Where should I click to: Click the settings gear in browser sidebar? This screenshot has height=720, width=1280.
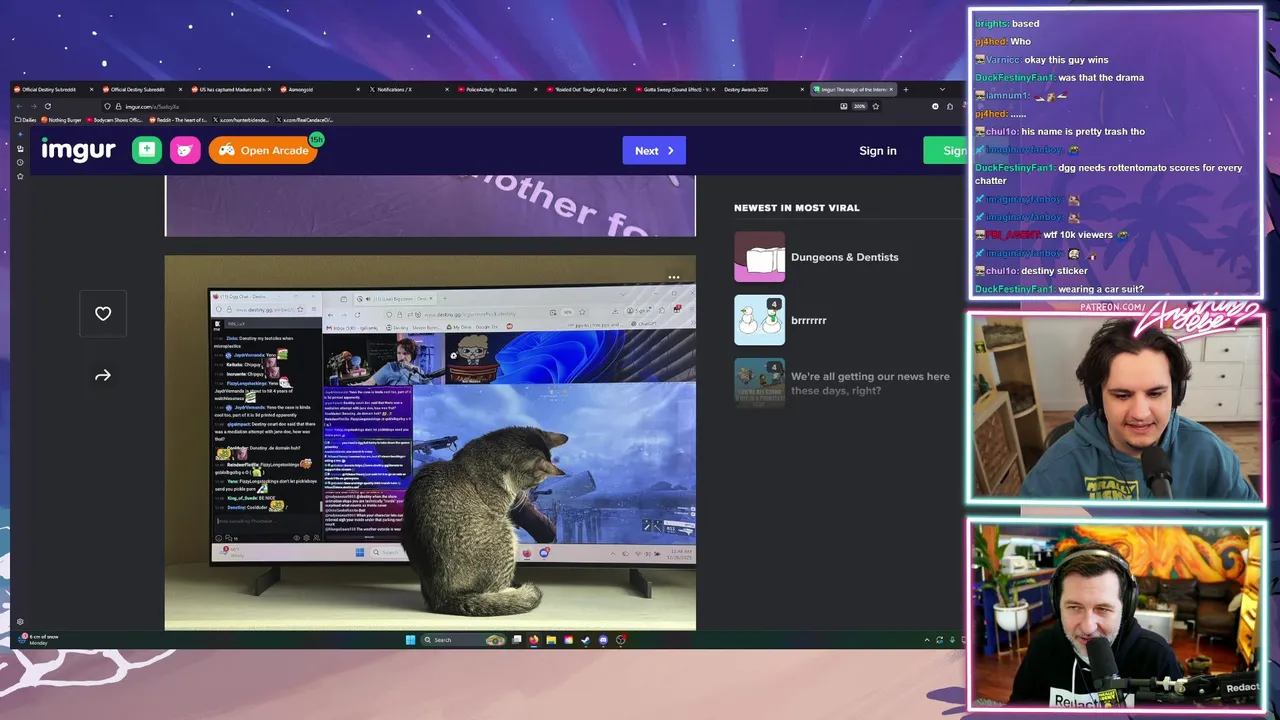20,622
